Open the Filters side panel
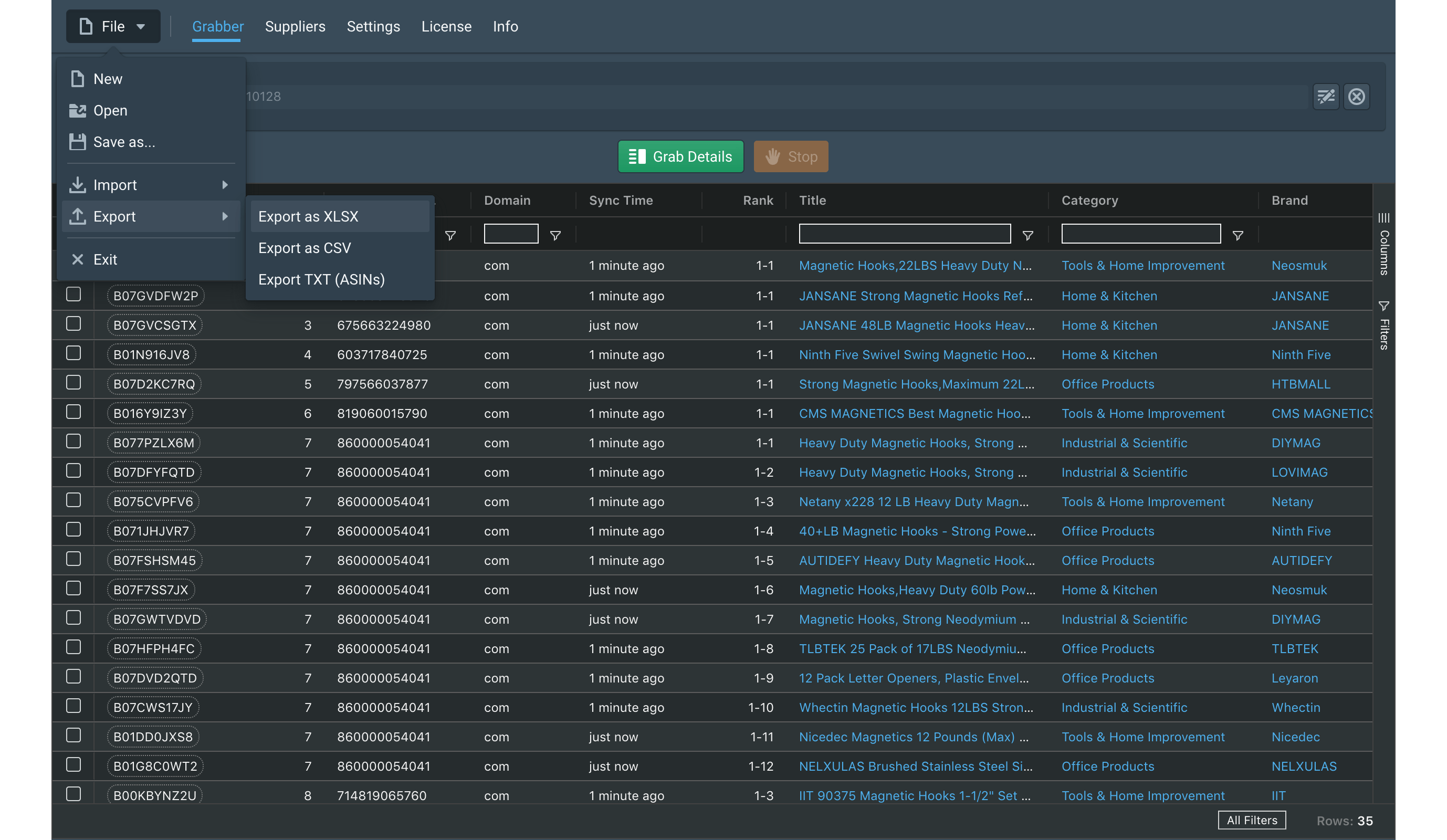Screen dimensions: 1447x840 point(1384,325)
